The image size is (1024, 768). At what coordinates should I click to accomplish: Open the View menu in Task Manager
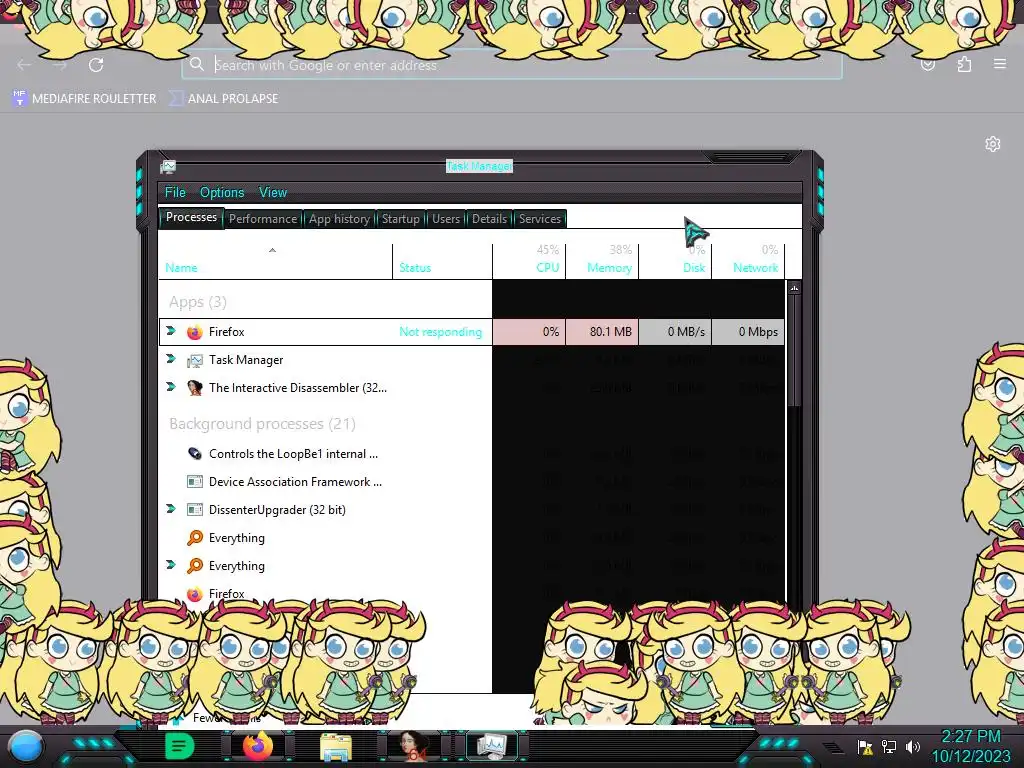[273, 192]
